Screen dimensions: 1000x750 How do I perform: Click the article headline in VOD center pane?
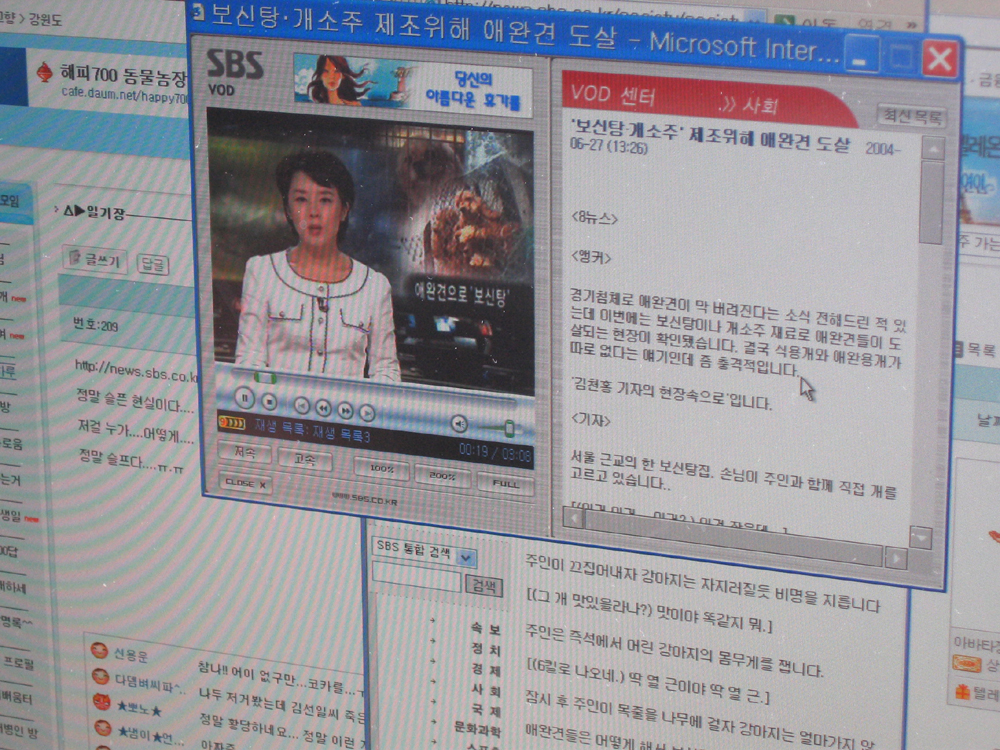tap(709, 136)
